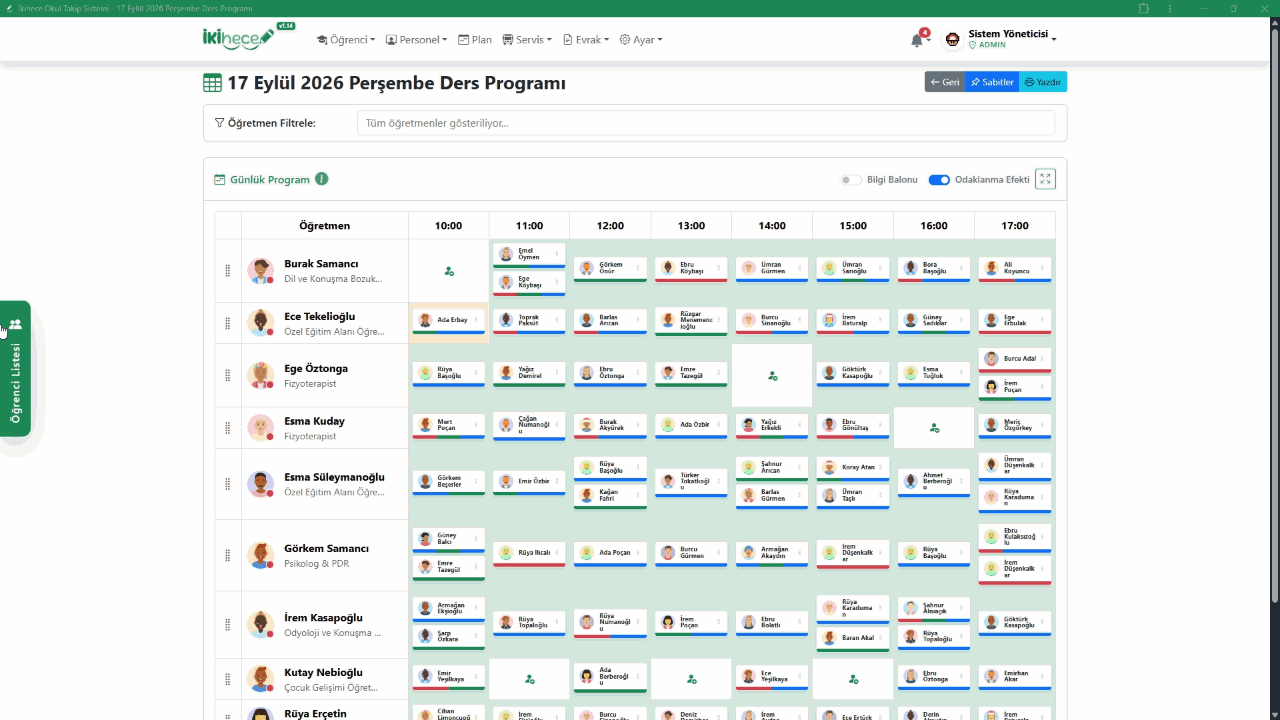Viewport: 1280px width, 720px height.
Task: Add a student to Kutay Nebioğlu's 15:00 slot
Action: coord(853,679)
